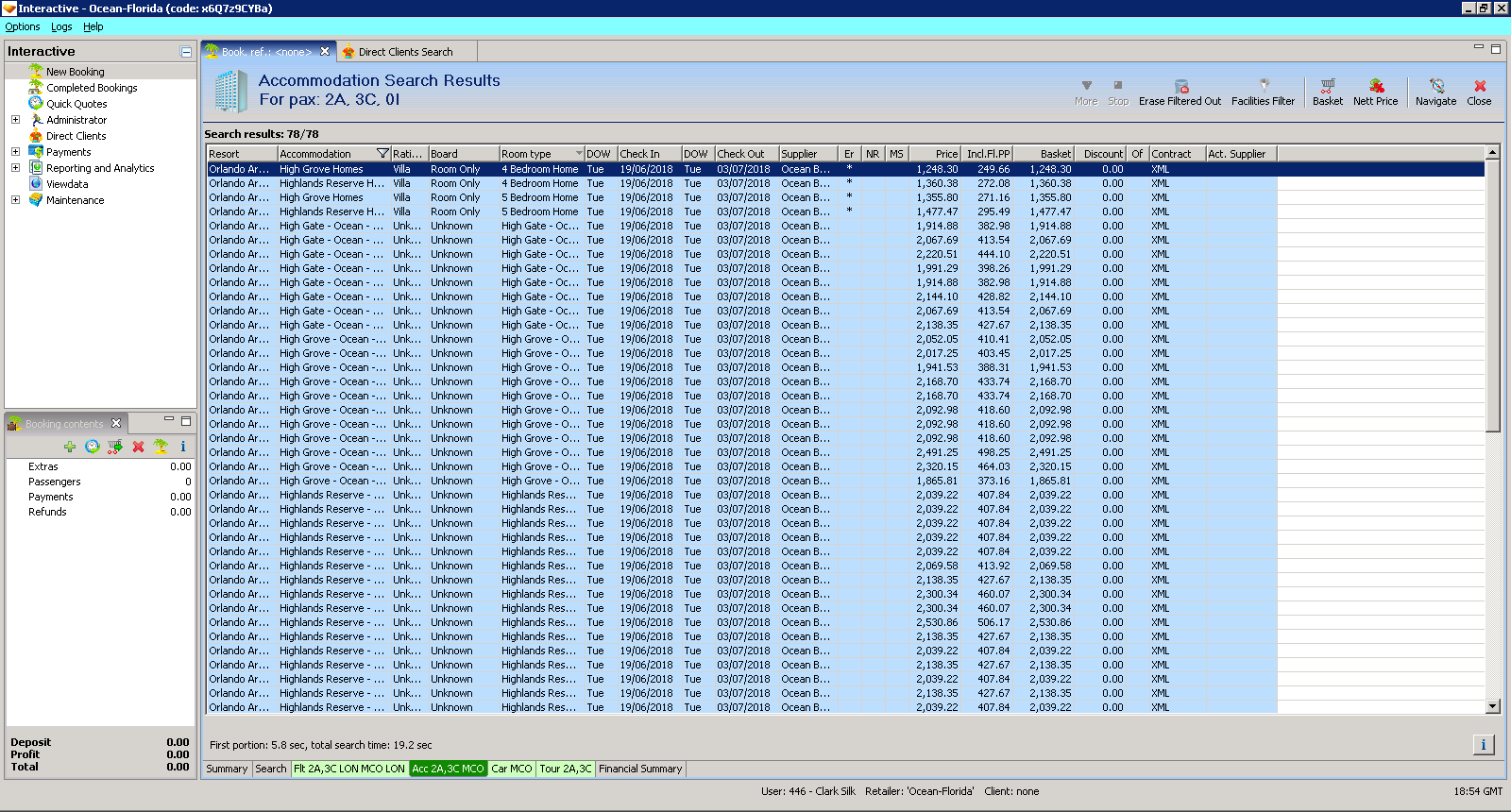Click the red X delete icon in Booking contents
Viewport: 1511px width, 812px height.
tap(138, 447)
